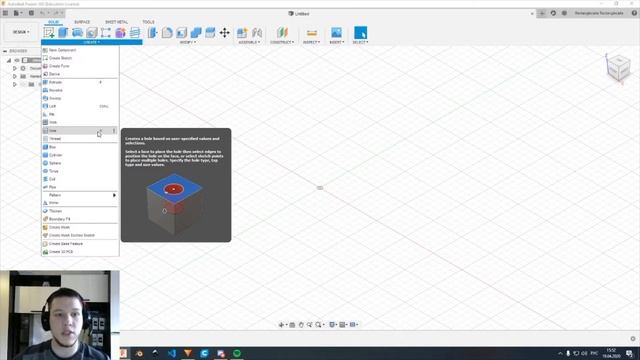Click the Select tool icon
The height and width of the screenshot is (360, 640).
click(360, 33)
